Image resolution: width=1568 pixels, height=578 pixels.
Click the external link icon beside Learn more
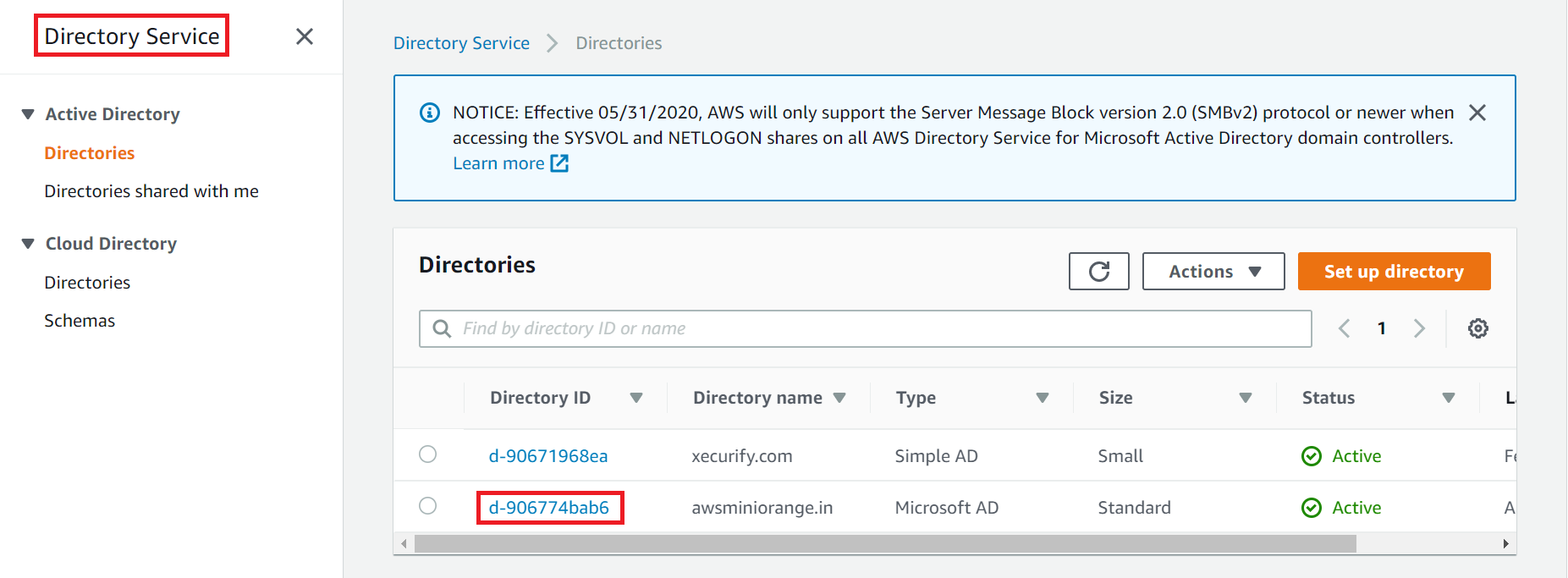(x=559, y=163)
